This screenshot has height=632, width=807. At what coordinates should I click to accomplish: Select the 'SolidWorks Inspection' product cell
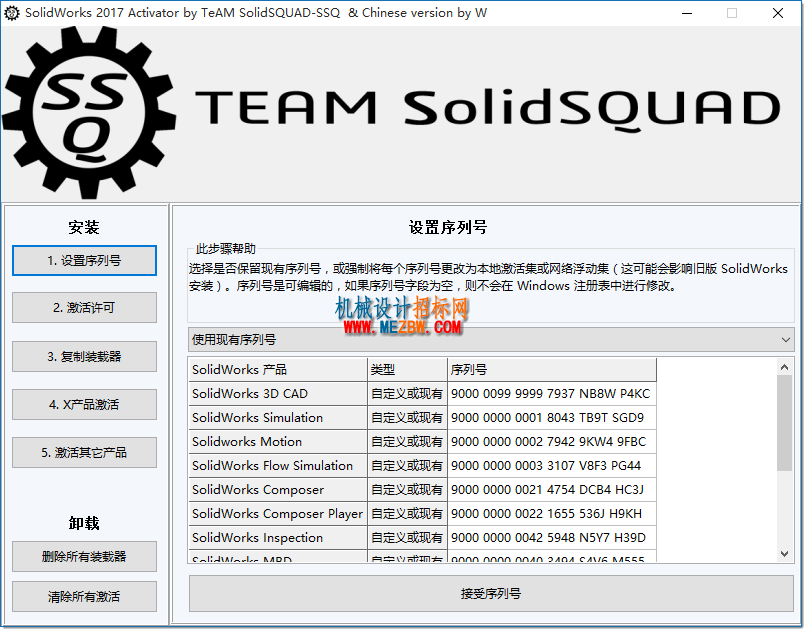(278, 538)
